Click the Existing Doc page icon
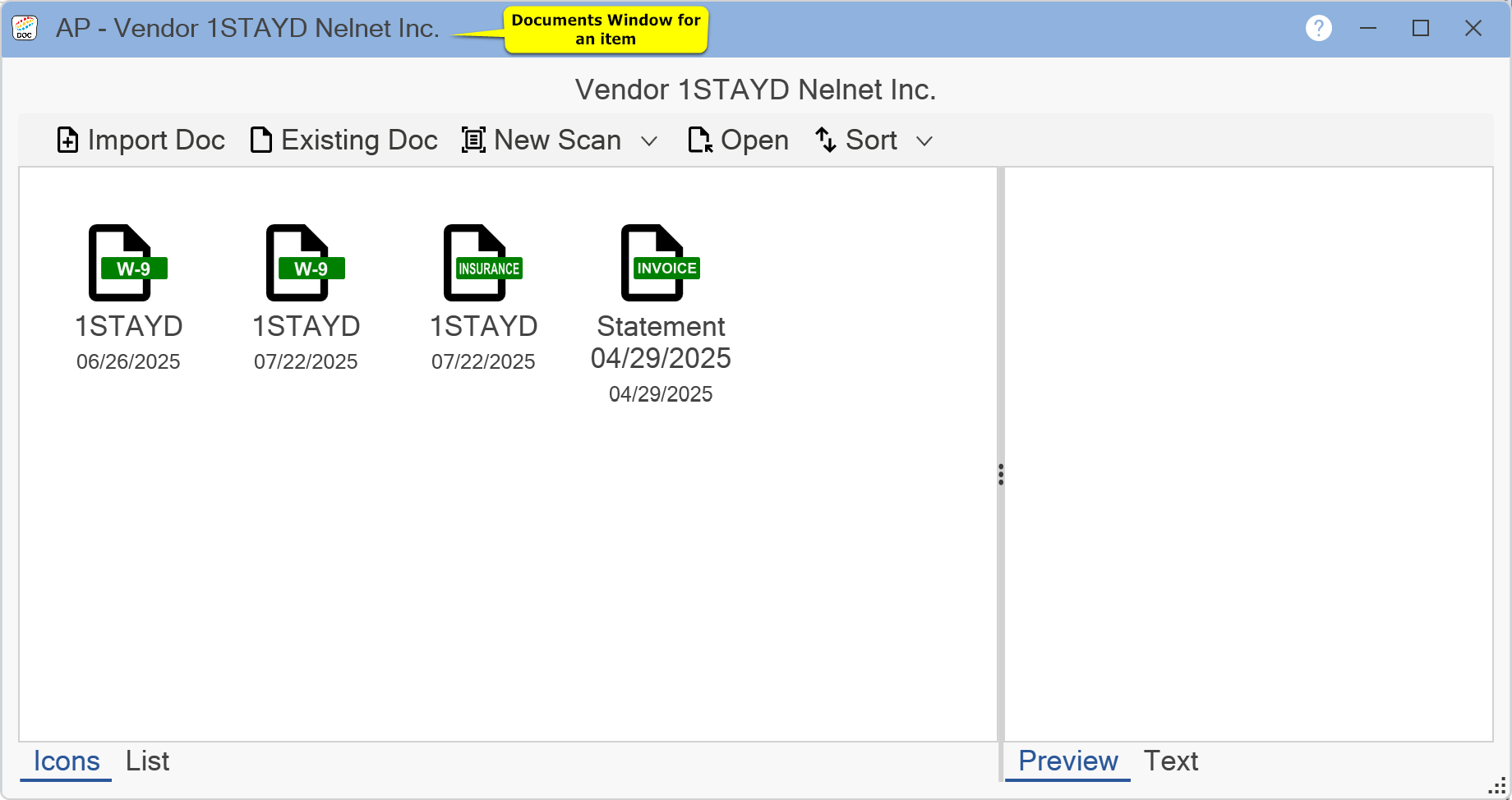 pos(261,140)
